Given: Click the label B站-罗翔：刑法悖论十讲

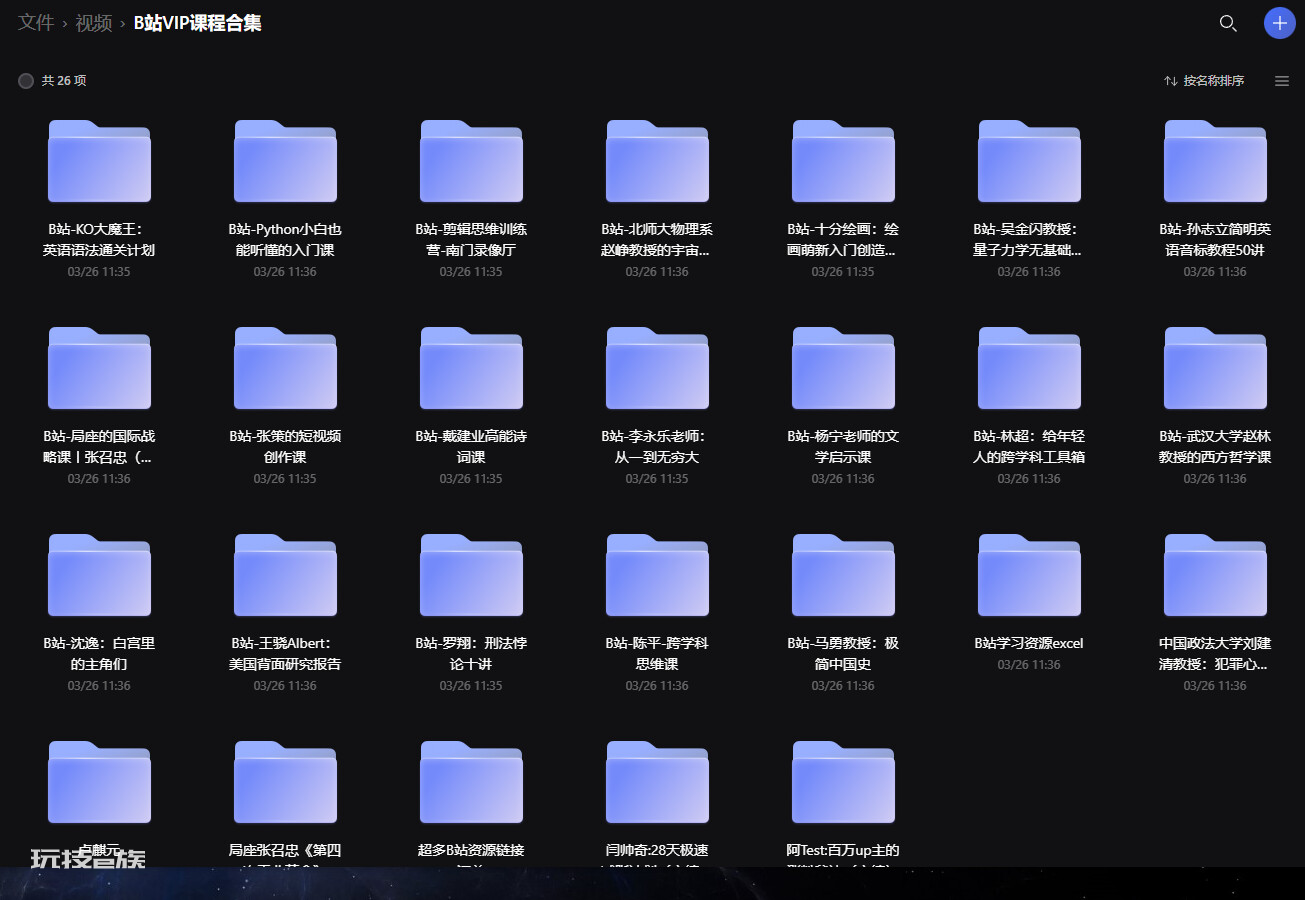Looking at the screenshot, I should click(x=471, y=654).
